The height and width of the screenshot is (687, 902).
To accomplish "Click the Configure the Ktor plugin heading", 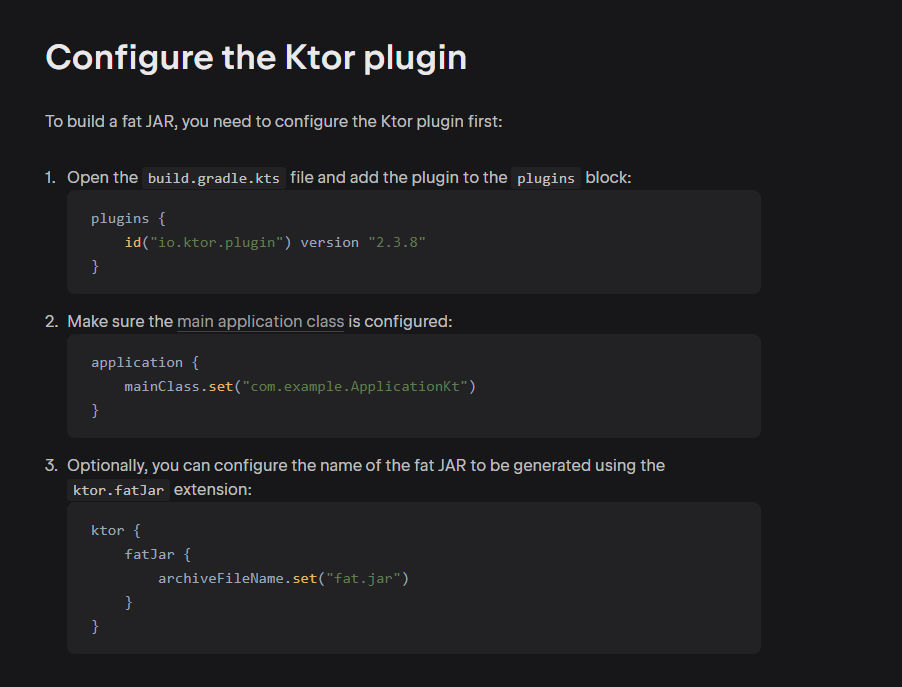I will pyautogui.click(x=256, y=57).
